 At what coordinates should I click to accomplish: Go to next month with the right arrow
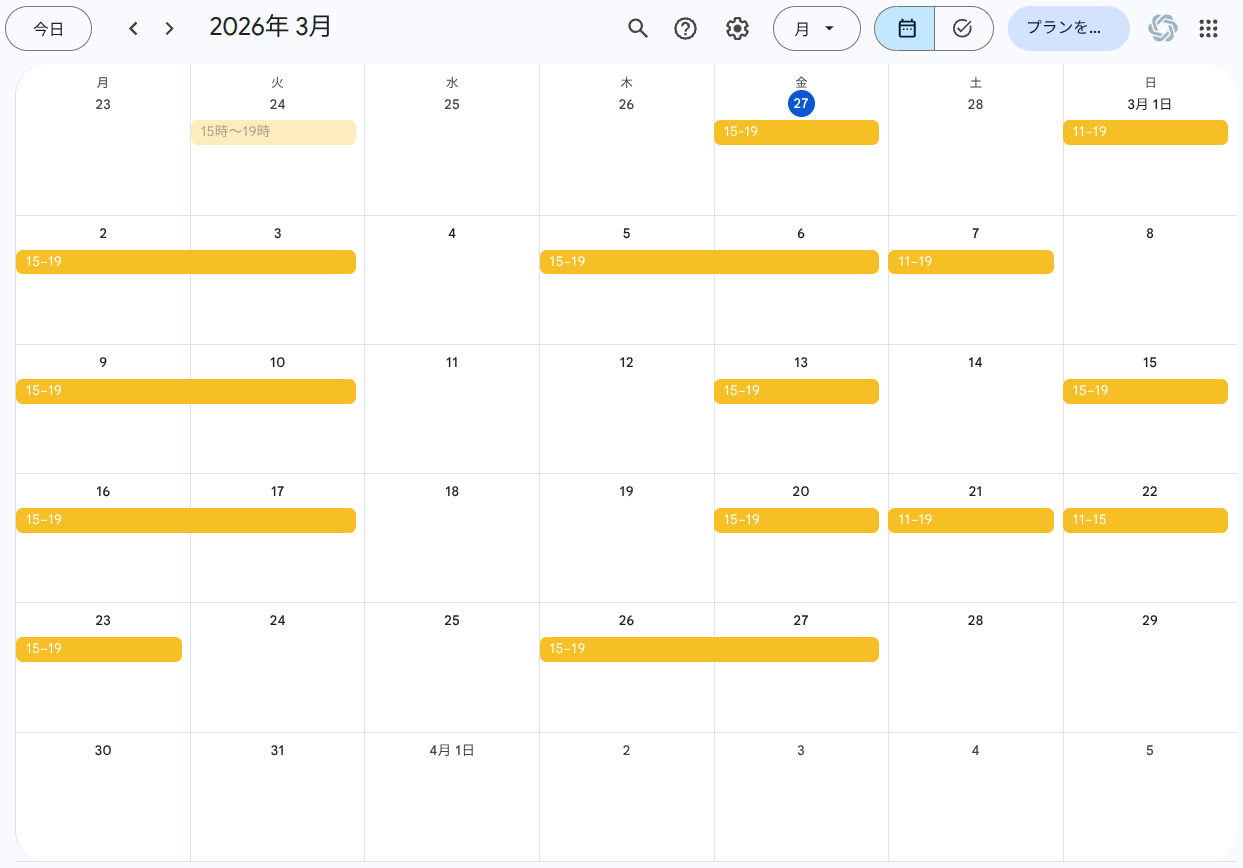(169, 28)
